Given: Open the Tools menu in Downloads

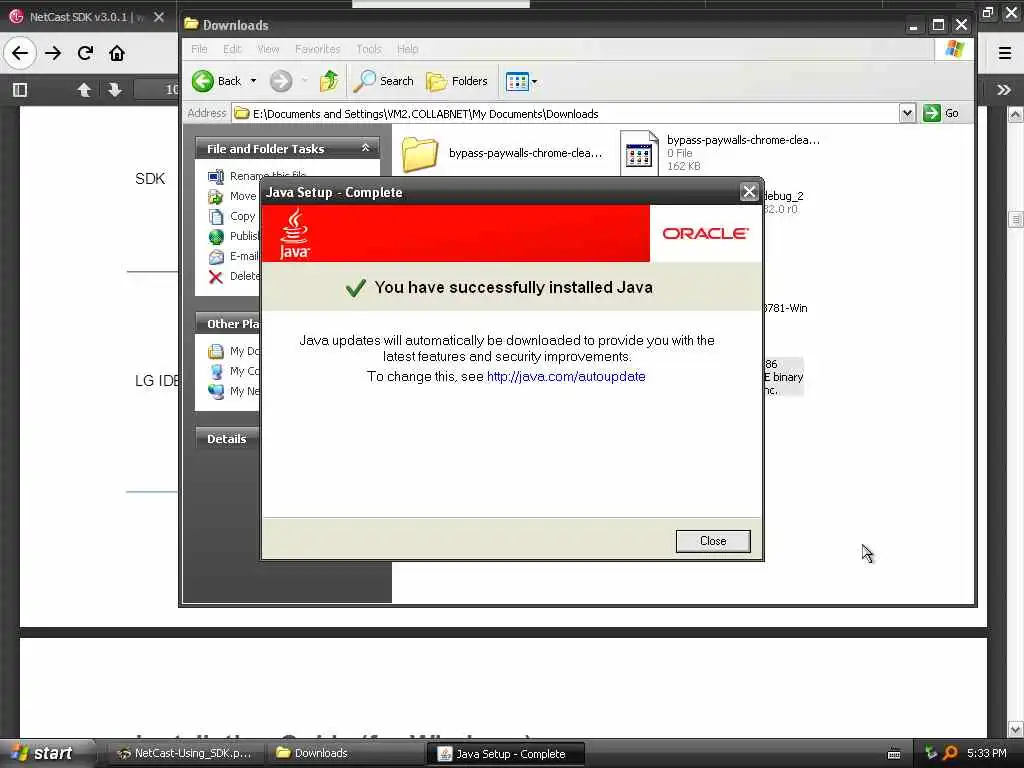Looking at the screenshot, I should tap(368, 49).
